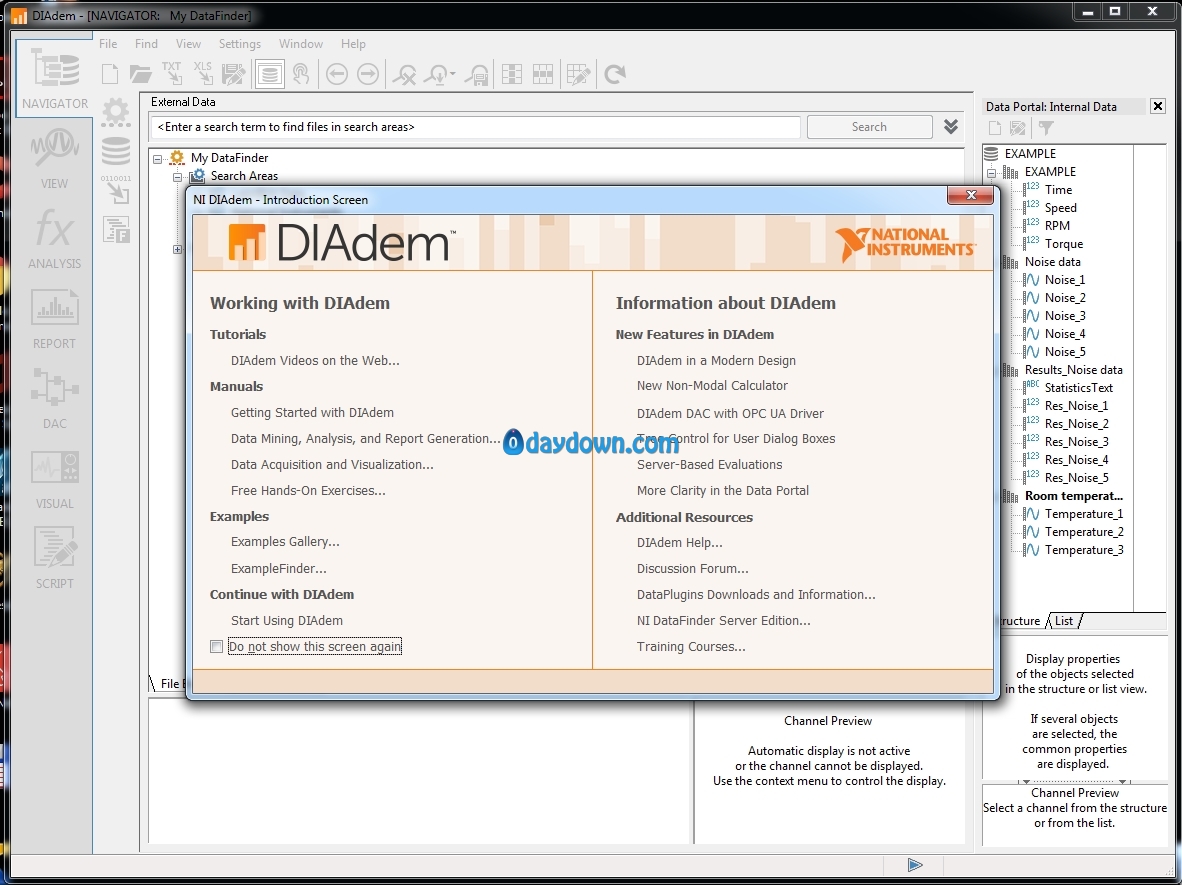The width and height of the screenshot is (1182, 885).
Task: Select the Room temperat... group
Action: click(x=1073, y=496)
